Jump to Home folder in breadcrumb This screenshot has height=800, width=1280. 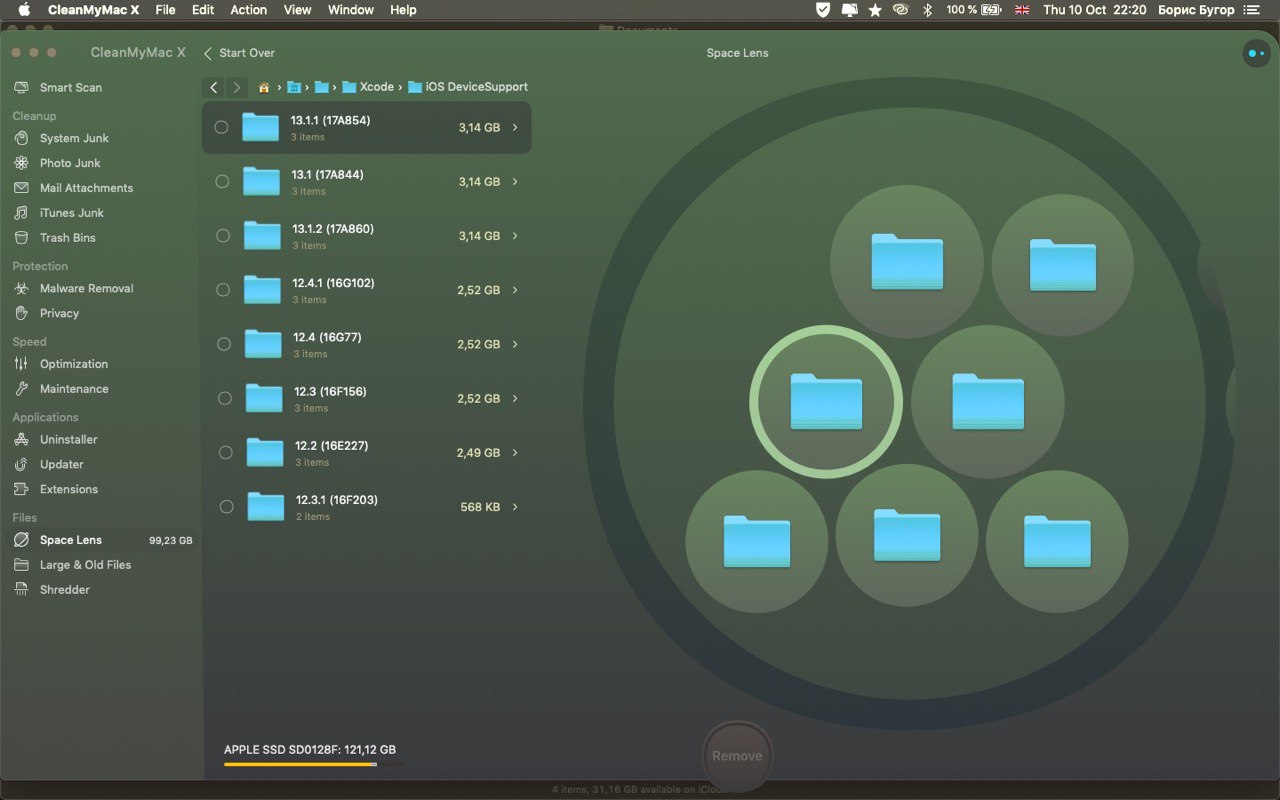click(264, 87)
